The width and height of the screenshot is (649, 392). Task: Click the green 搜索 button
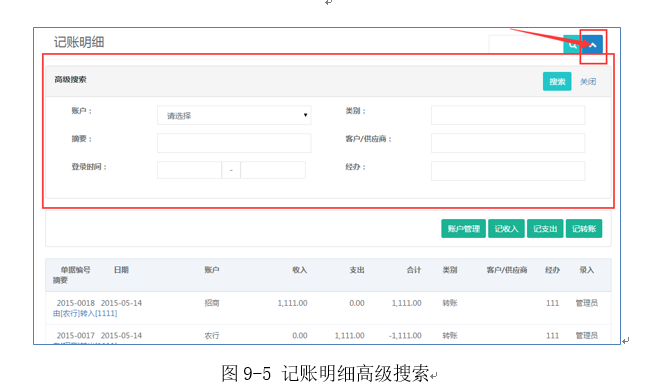pos(557,82)
